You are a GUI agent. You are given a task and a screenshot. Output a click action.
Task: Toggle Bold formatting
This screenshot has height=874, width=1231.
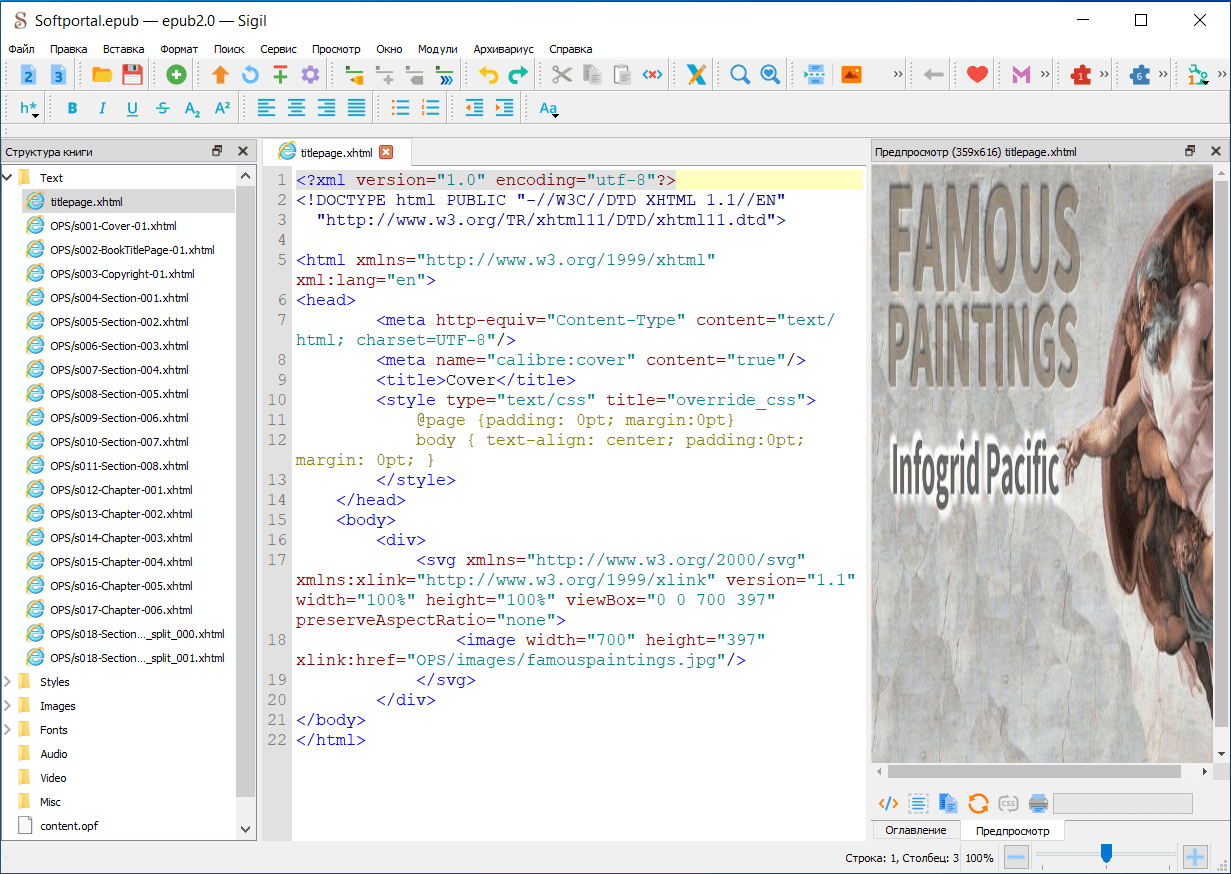coord(72,108)
